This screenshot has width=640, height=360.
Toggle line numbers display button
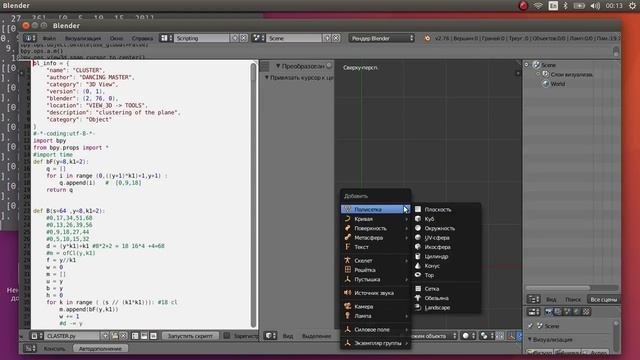click(135, 336)
